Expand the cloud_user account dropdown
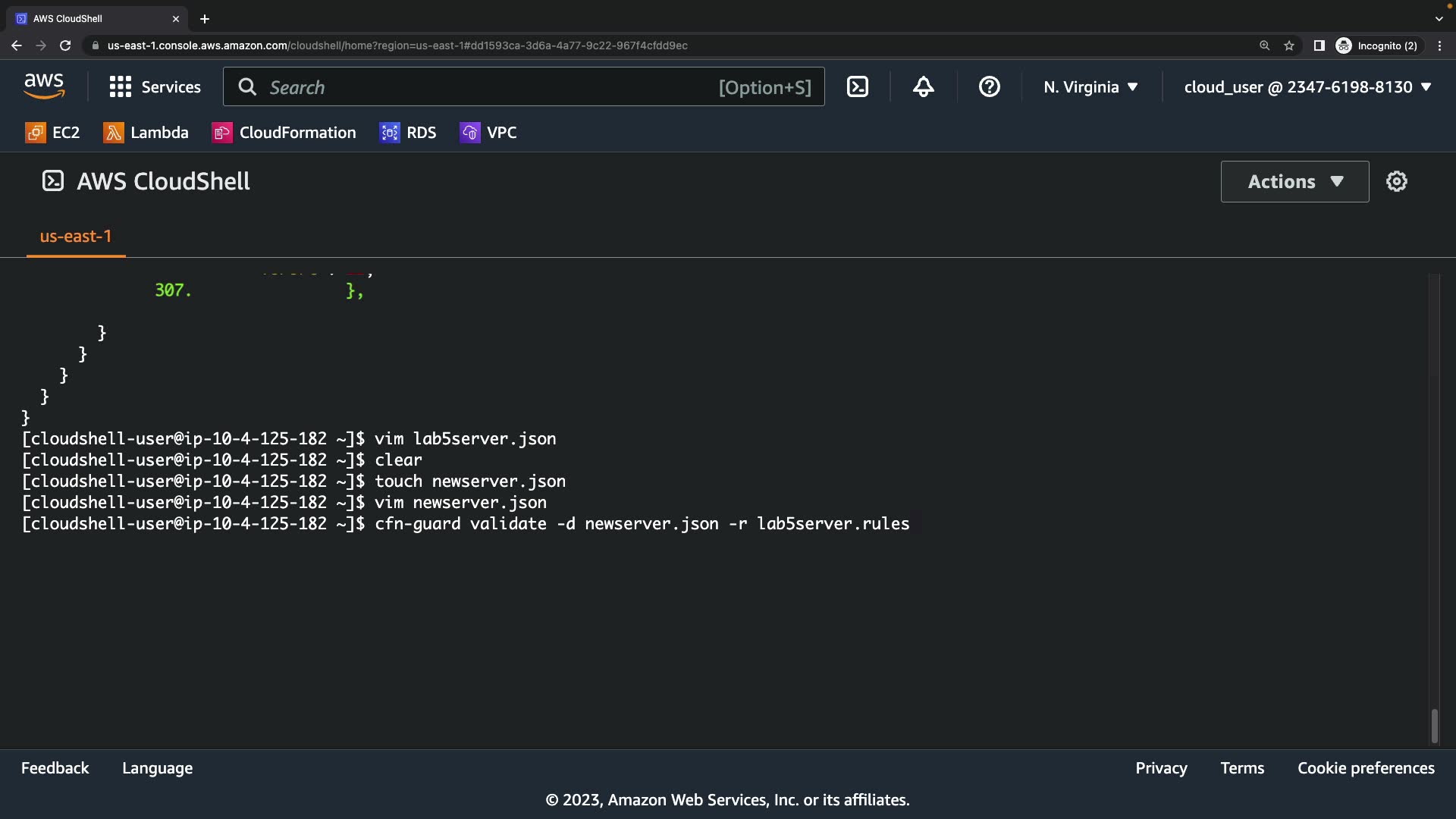Image resolution: width=1456 pixels, height=819 pixels. tap(1307, 86)
